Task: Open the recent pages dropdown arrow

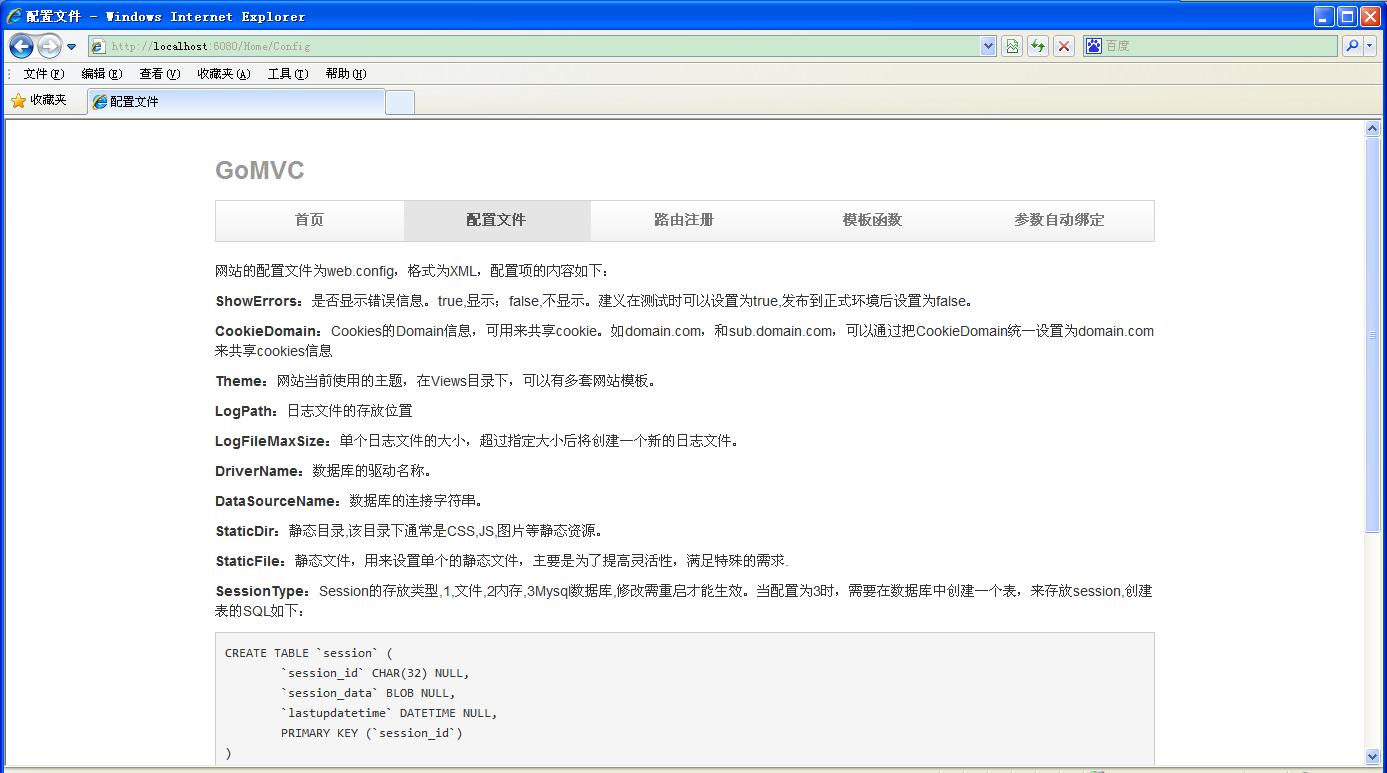Action: tap(72, 47)
